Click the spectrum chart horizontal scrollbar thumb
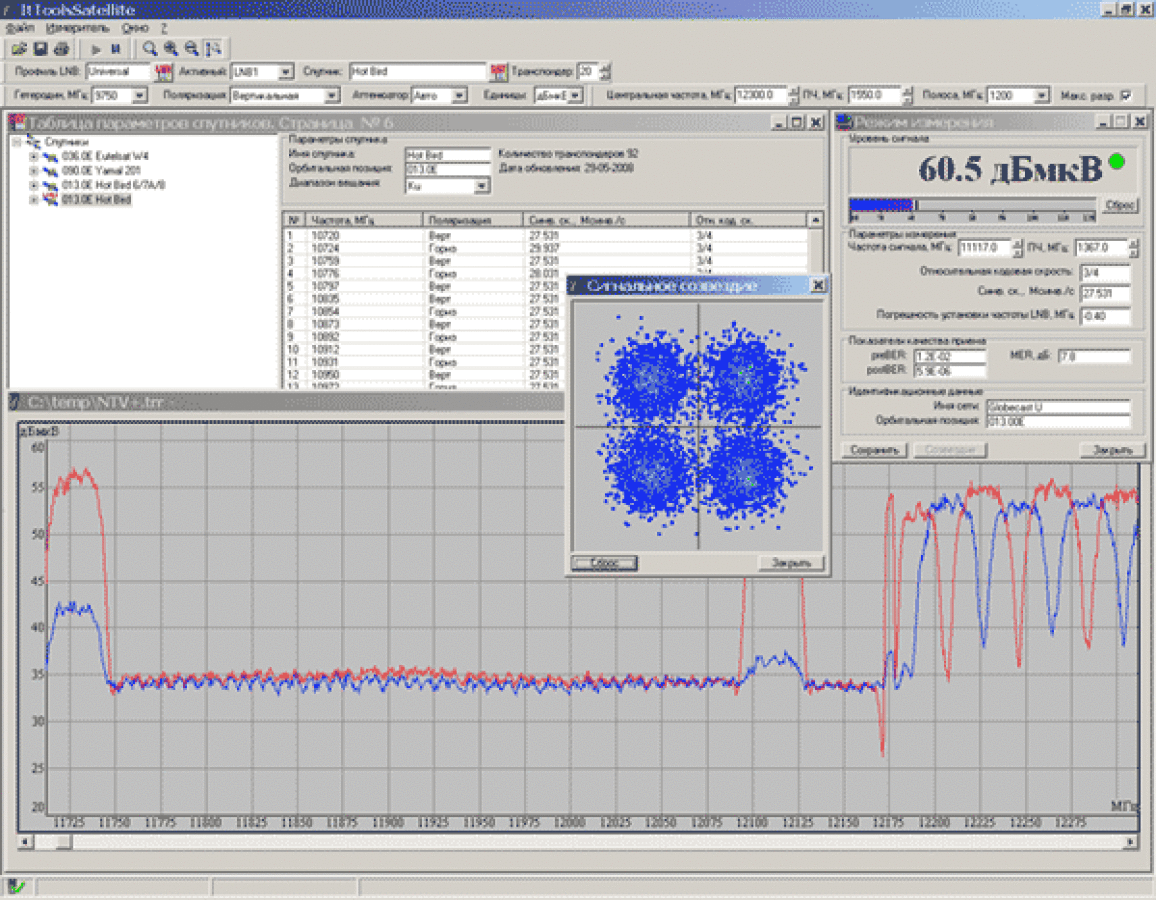 [63, 842]
